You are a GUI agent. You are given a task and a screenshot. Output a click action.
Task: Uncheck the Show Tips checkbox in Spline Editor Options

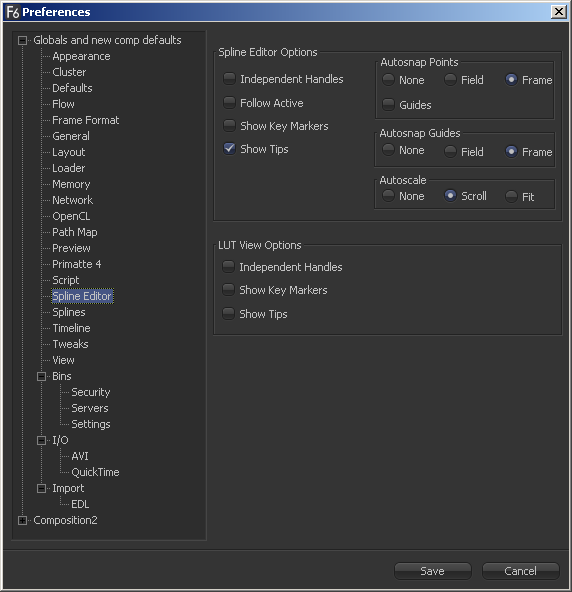229,148
